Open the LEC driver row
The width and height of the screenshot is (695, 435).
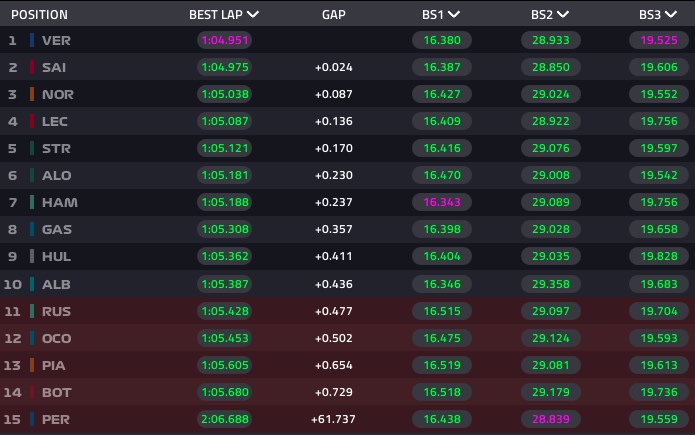point(348,121)
